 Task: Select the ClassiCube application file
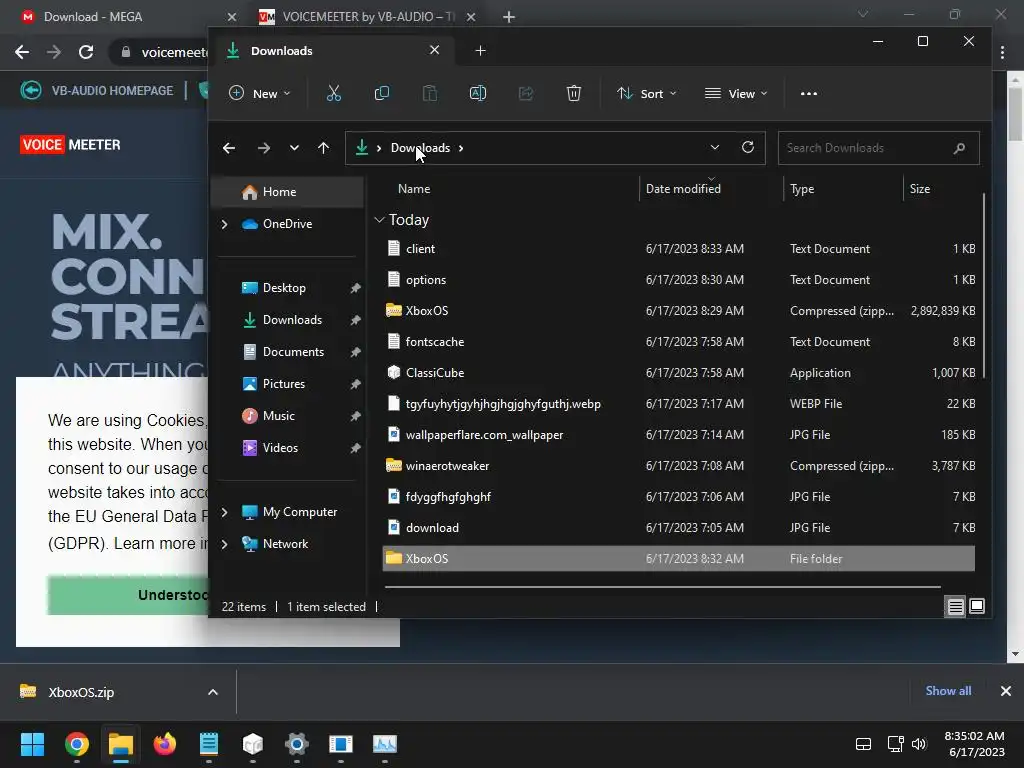click(679, 373)
